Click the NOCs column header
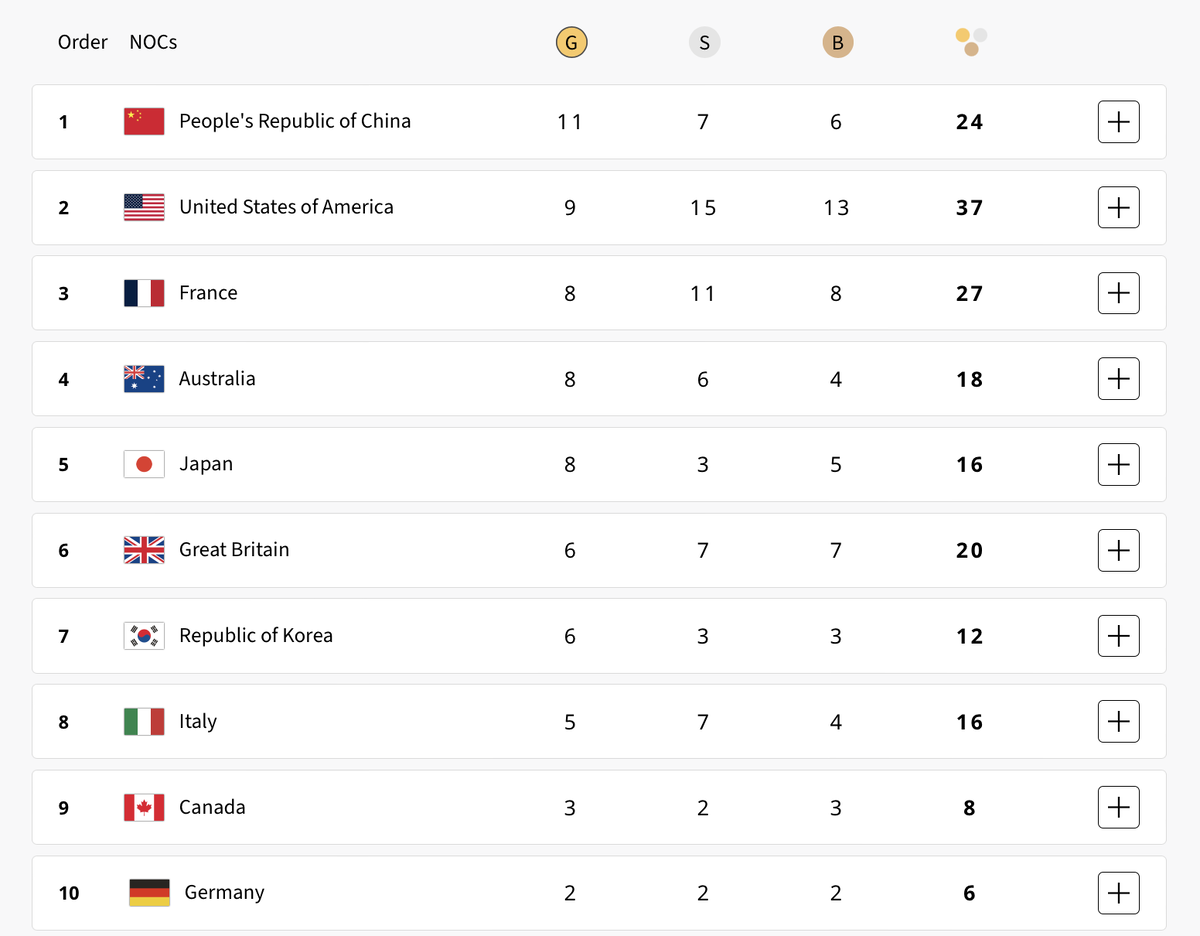This screenshot has height=936, width=1200. (x=153, y=42)
